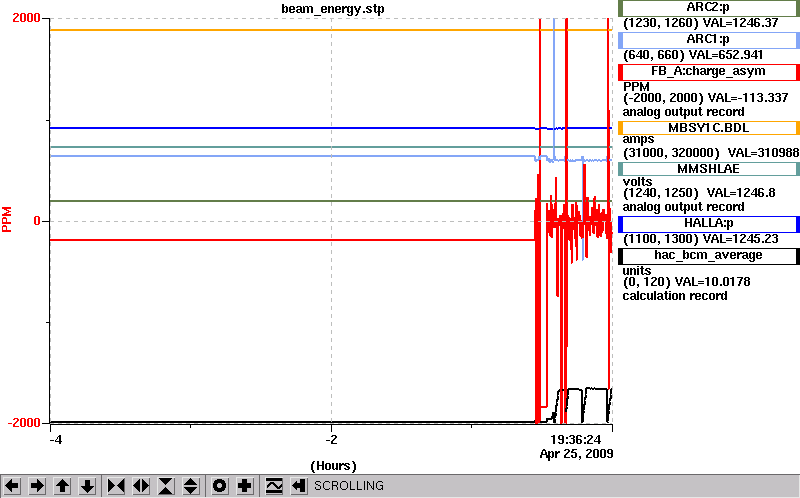Click the return-to-scrolling arrow icon
Viewport: 800px width, 498px height.
tap(299, 486)
